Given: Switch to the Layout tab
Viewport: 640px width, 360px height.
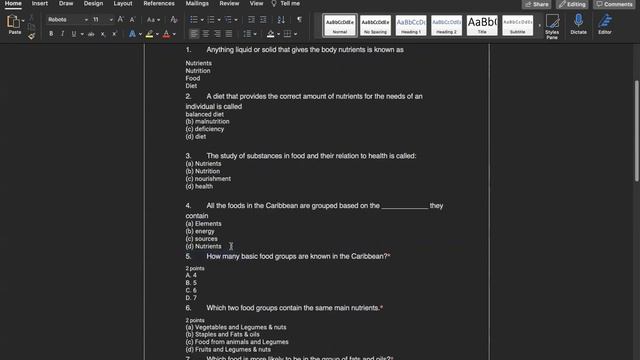Looking at the screenshot, I should 123,4.
